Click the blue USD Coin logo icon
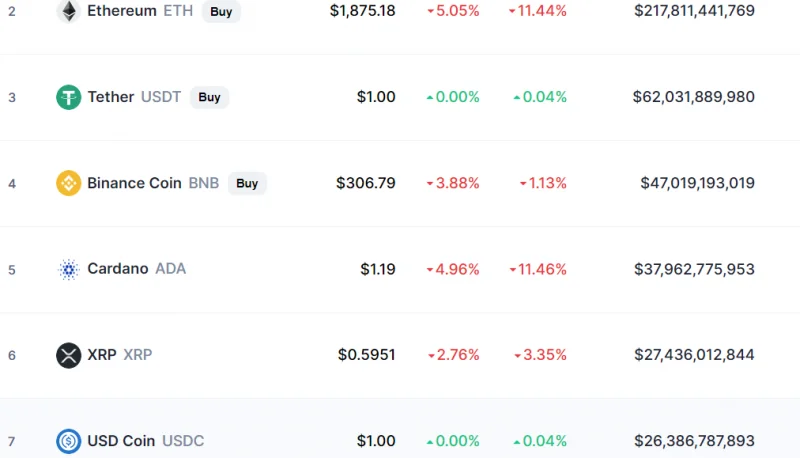Image resolution: width=800 pixels, height=458 pixels. (68, 441)
